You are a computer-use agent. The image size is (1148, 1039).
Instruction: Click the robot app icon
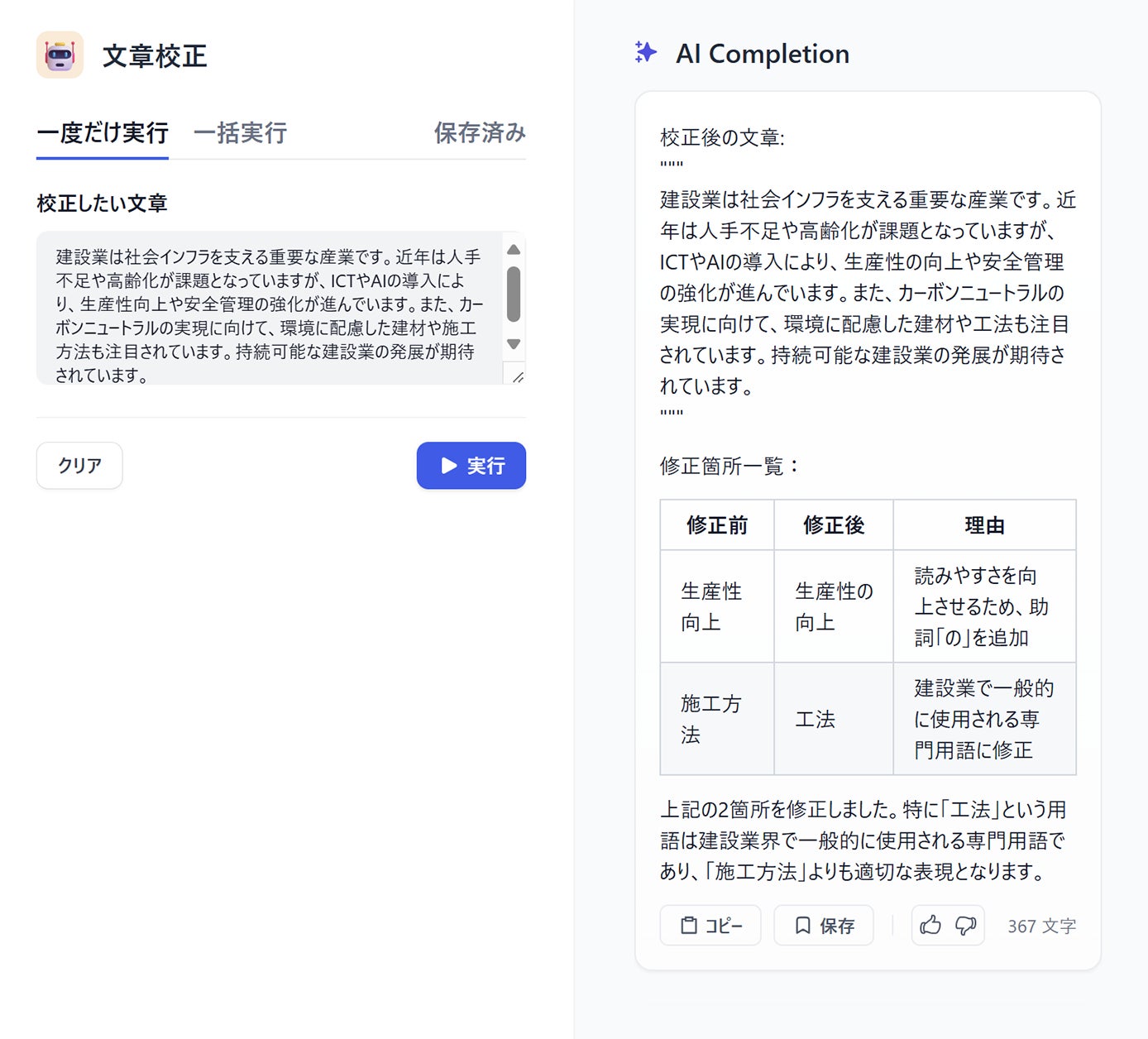(60, 55)
